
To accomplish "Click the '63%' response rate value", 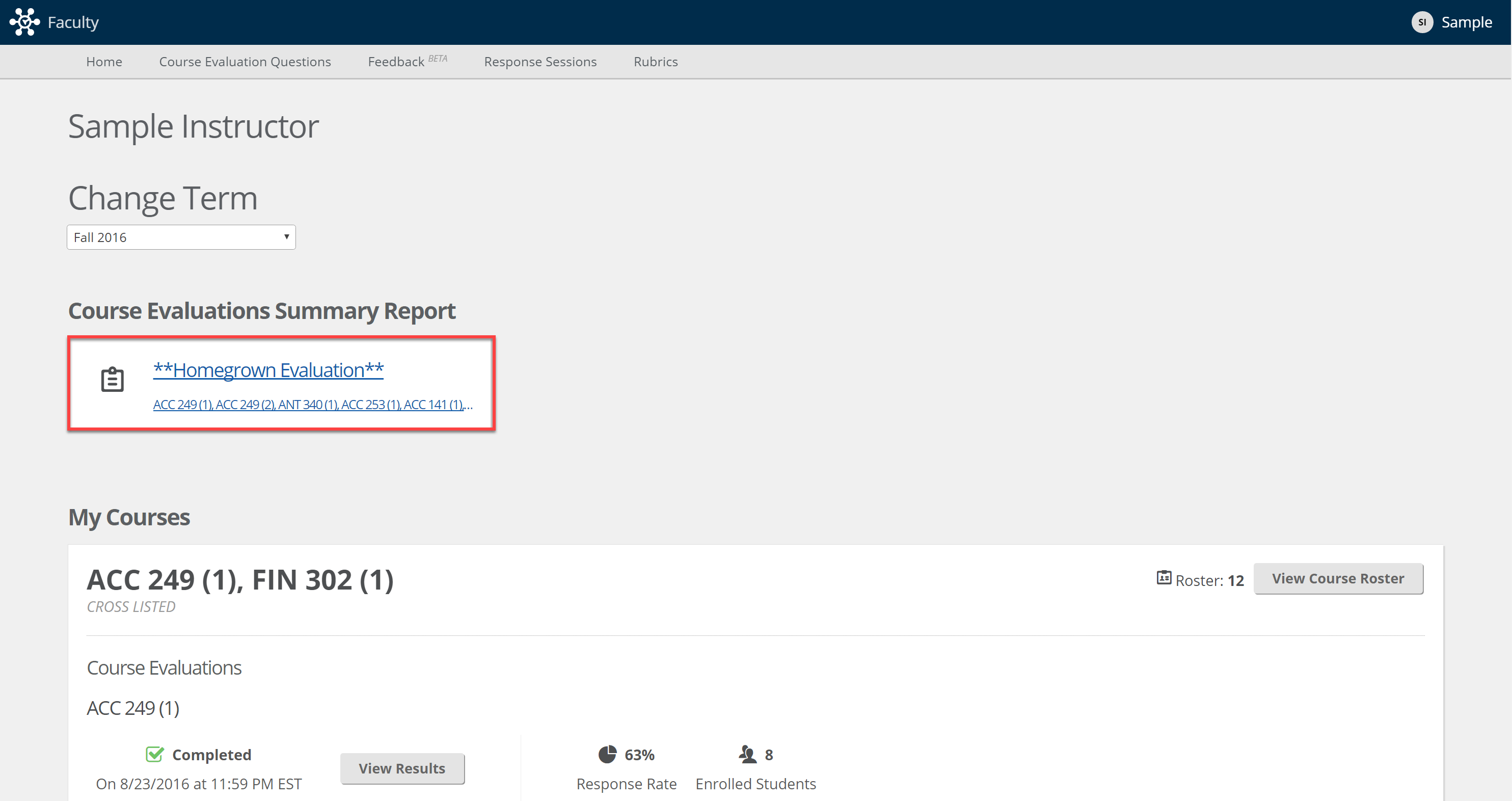I will coord(639,755).
